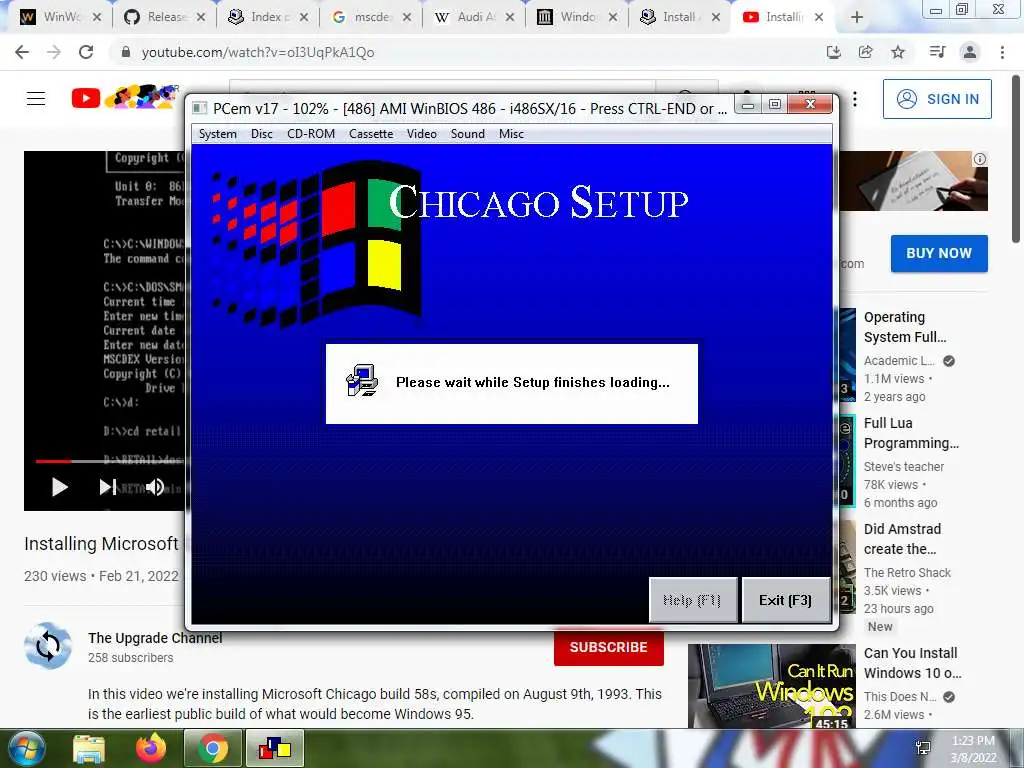Open Did Amstrad create the video

[903, 539]
